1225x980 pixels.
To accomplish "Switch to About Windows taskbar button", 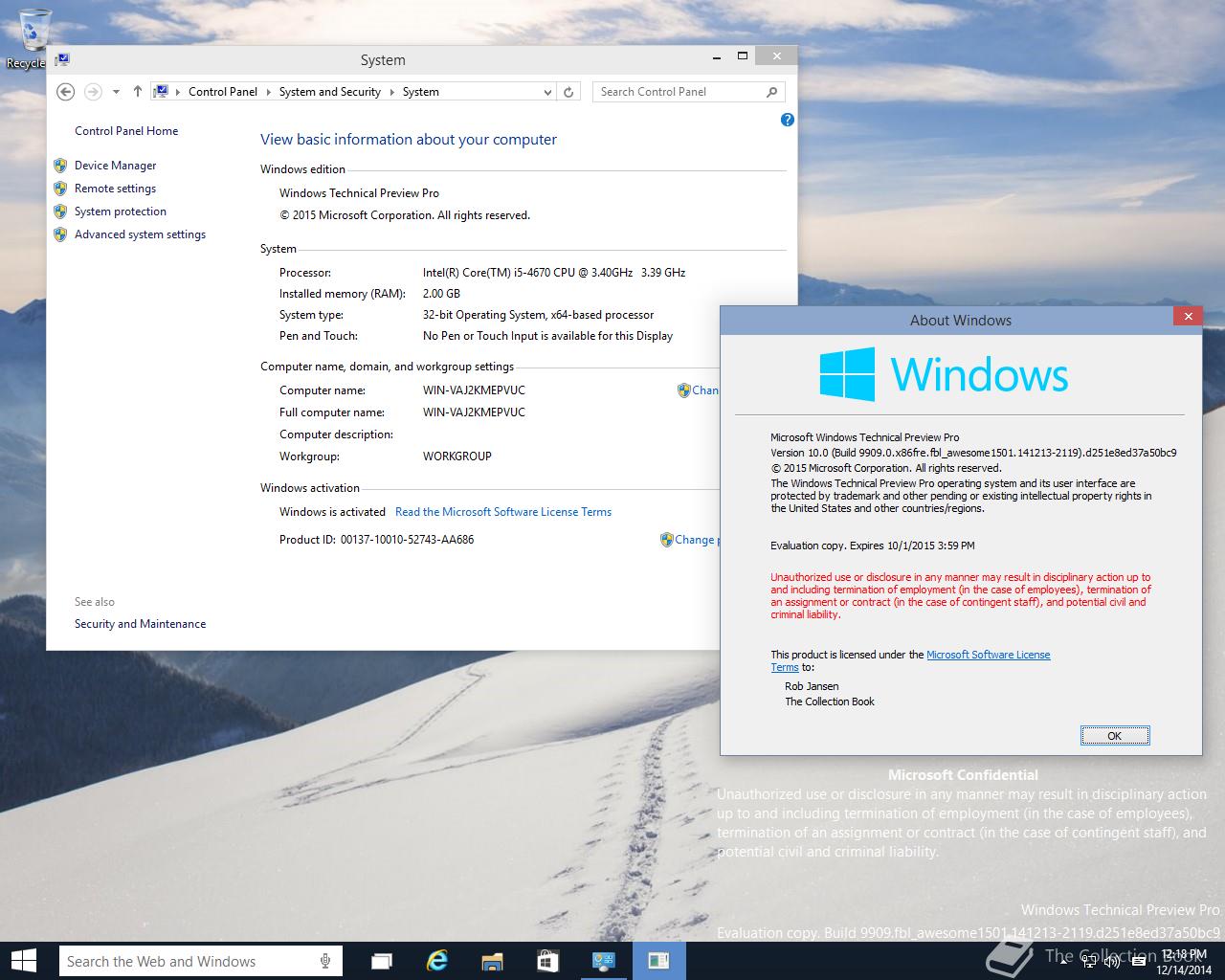I will tap(658, 961).
